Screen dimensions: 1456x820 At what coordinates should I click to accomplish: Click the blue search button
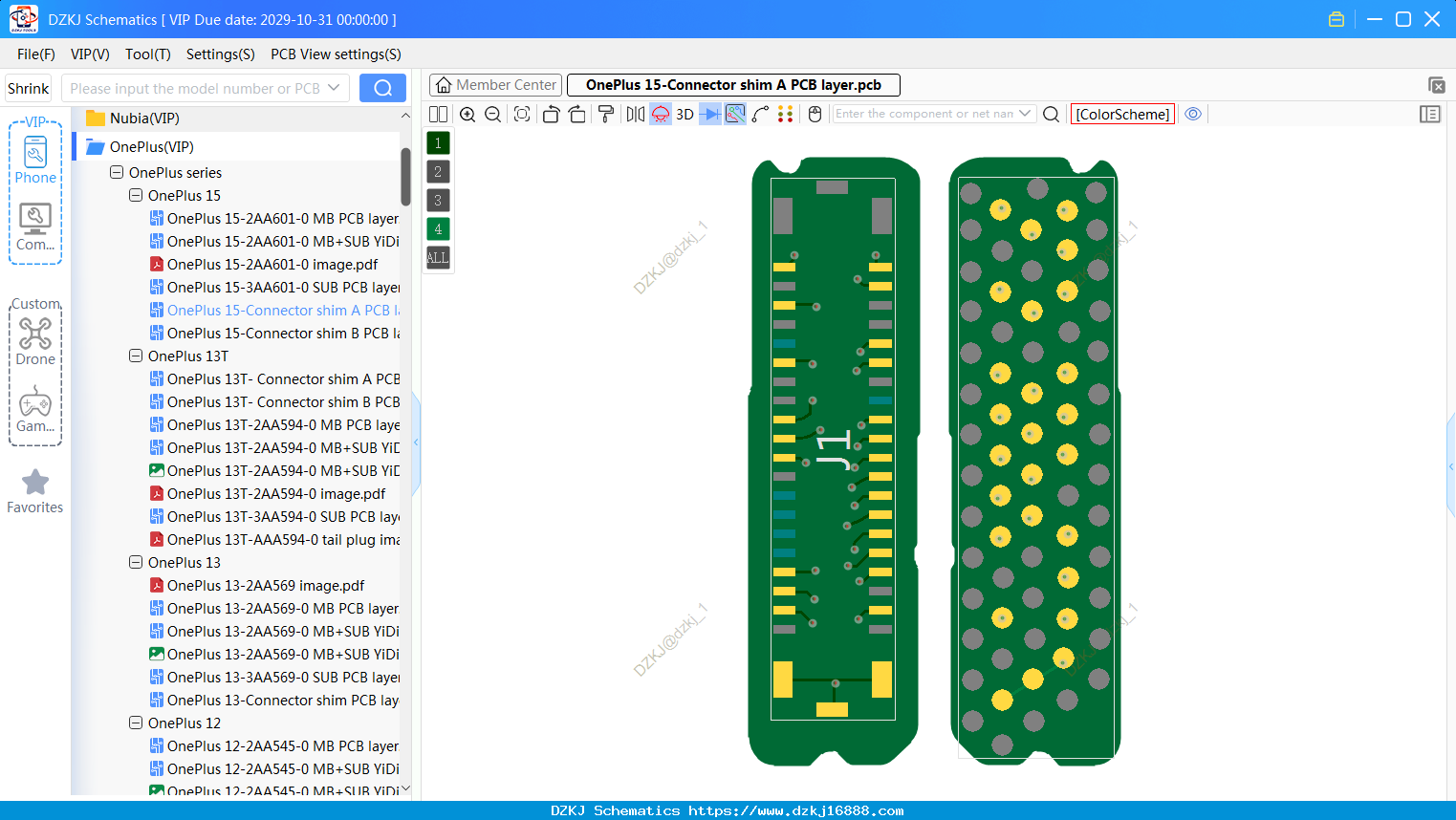382,88
